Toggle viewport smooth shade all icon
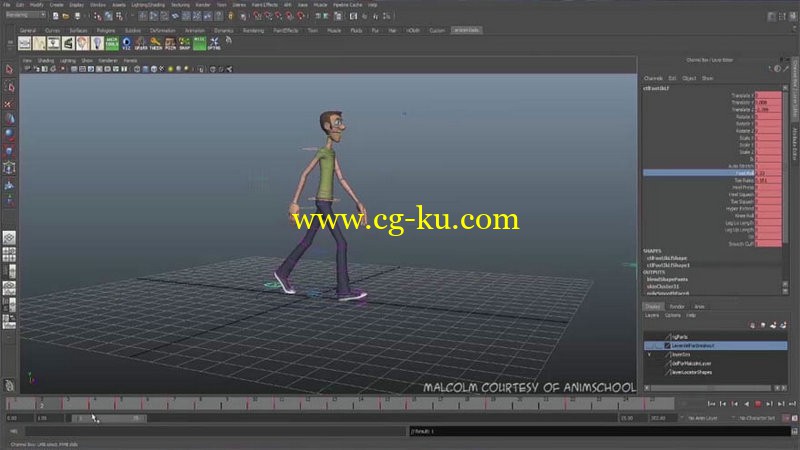Screen dimensions: 800x450 coord(145,69)
